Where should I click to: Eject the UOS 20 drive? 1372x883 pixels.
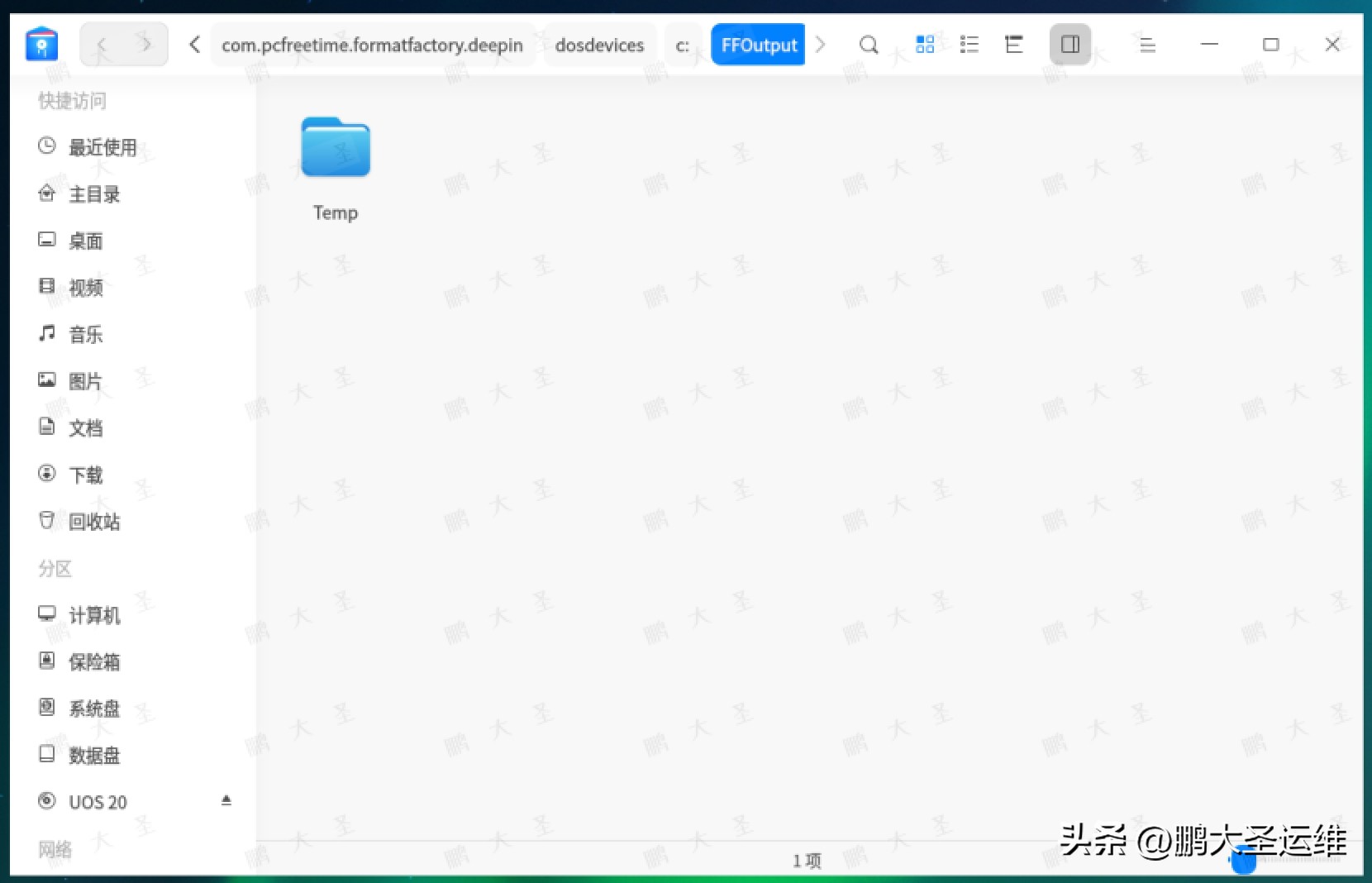tap(226, 799)
